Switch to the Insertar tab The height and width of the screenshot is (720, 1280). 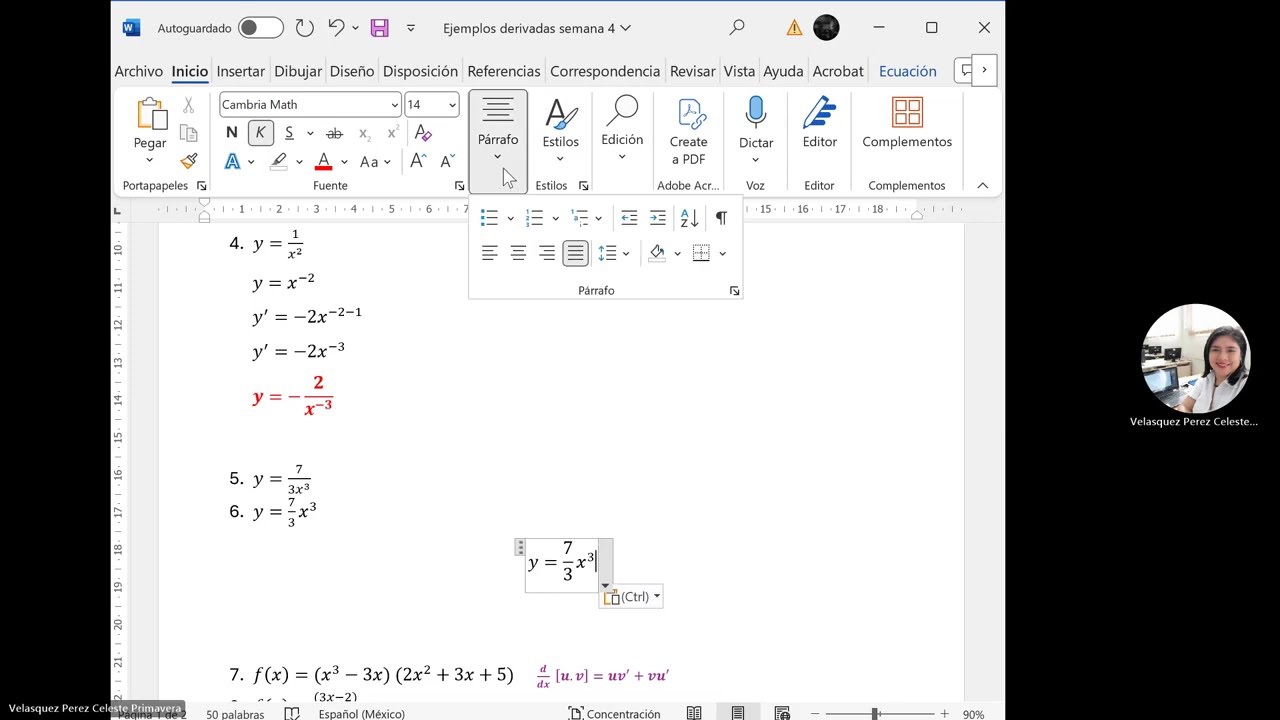[241, 71]
